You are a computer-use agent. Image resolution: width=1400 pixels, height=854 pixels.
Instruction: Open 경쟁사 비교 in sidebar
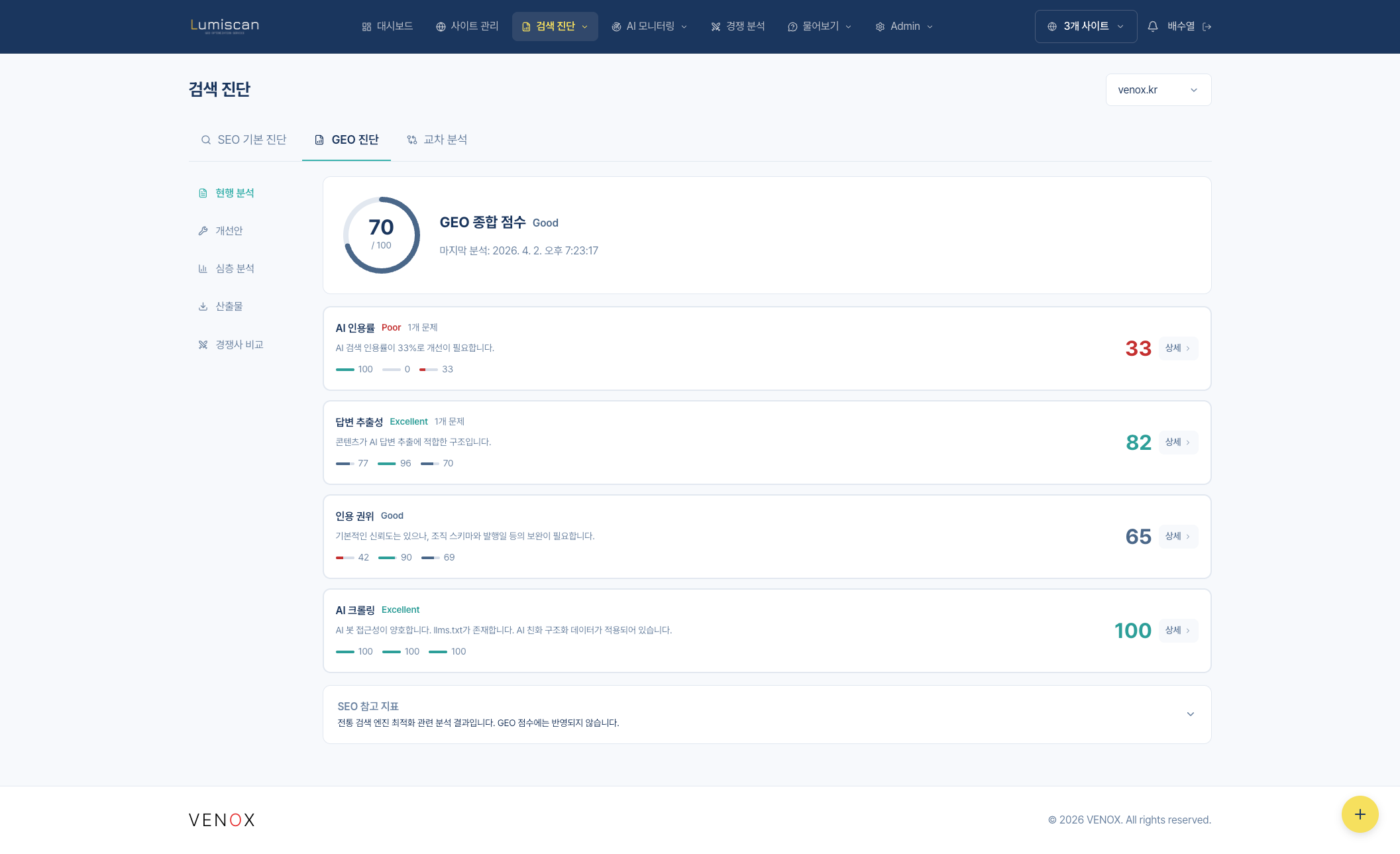pos(239,345)
